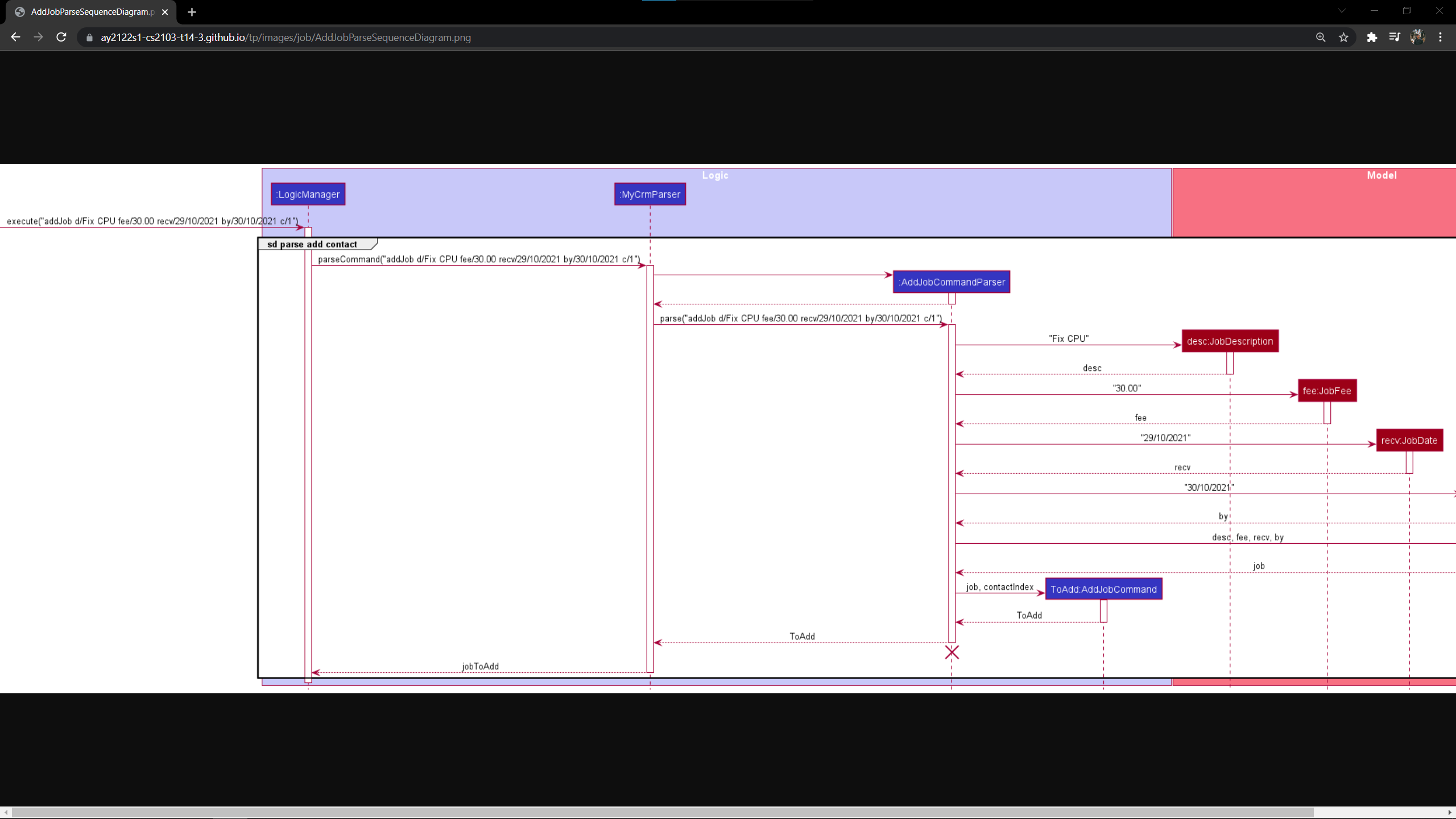Bookmark this page with the star
The image size is (1456, 819).
tap(1343, 37)
